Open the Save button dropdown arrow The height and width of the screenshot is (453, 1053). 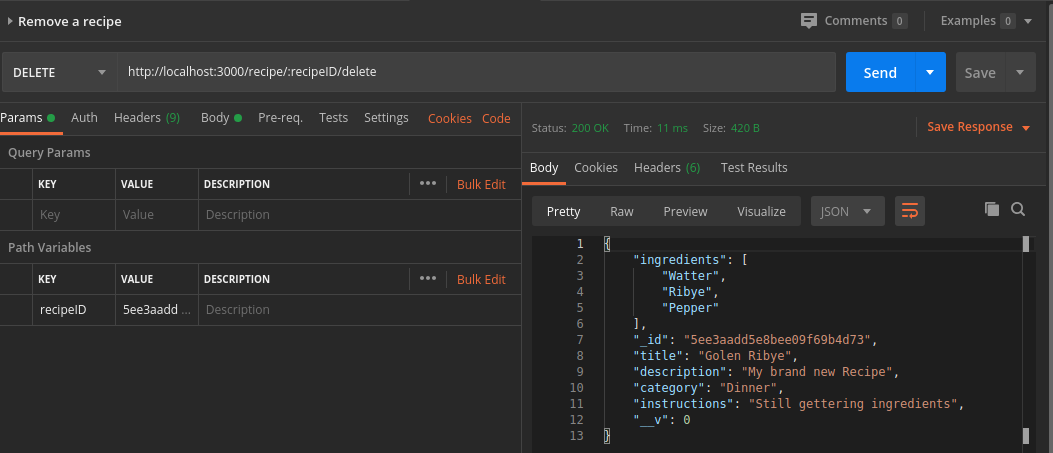(x=1020, y=72)
